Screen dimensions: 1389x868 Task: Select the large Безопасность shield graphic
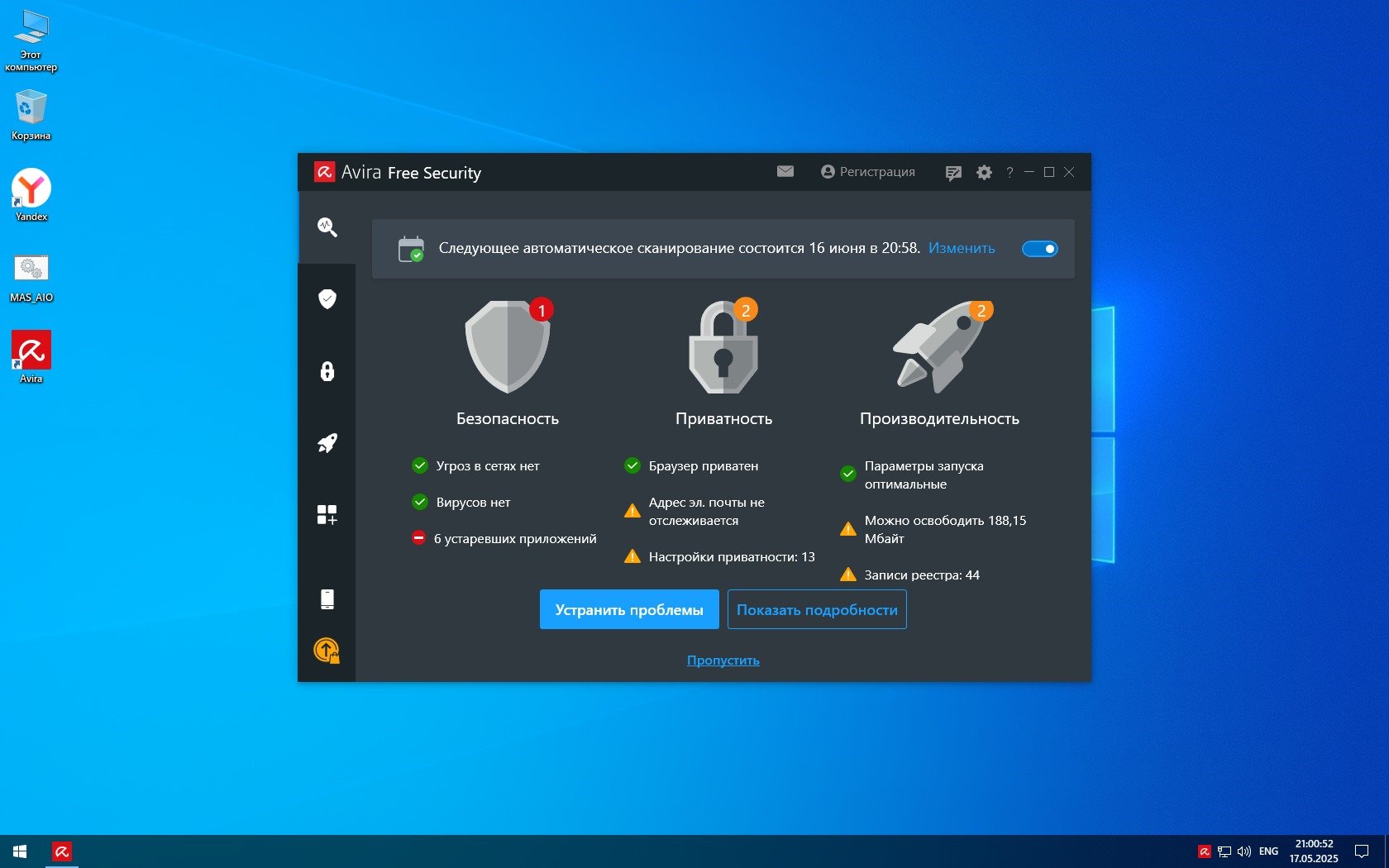click(507, 347)
